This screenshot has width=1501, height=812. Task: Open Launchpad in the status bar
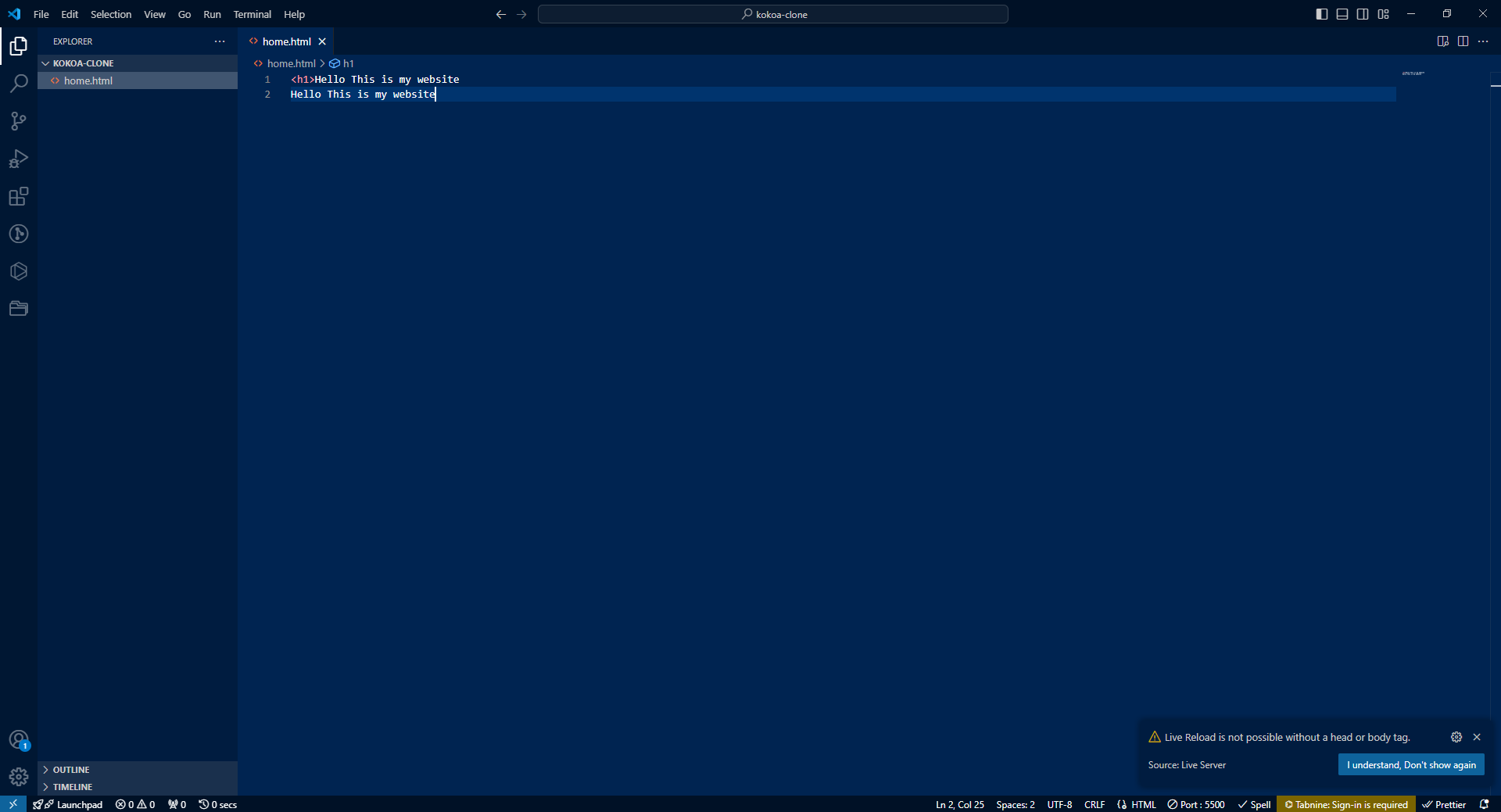point(68,804)
